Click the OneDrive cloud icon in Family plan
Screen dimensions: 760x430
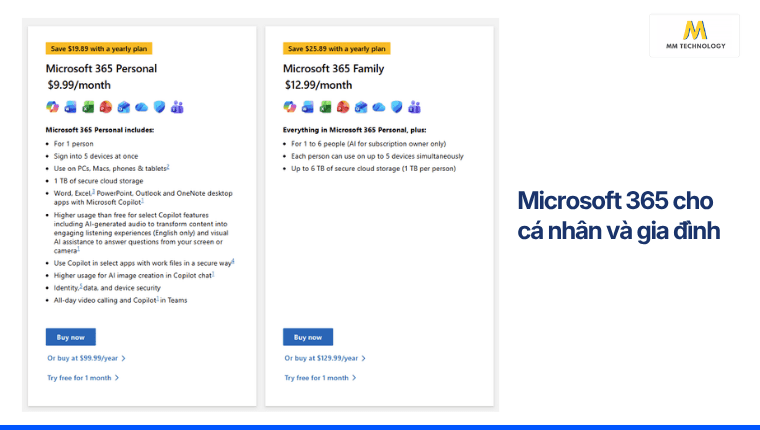[x=379, y=107]
